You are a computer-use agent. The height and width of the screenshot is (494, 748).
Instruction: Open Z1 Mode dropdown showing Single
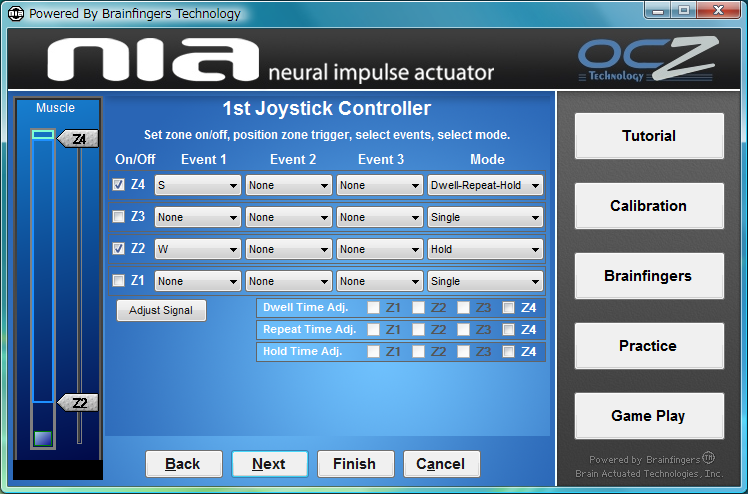485,281
